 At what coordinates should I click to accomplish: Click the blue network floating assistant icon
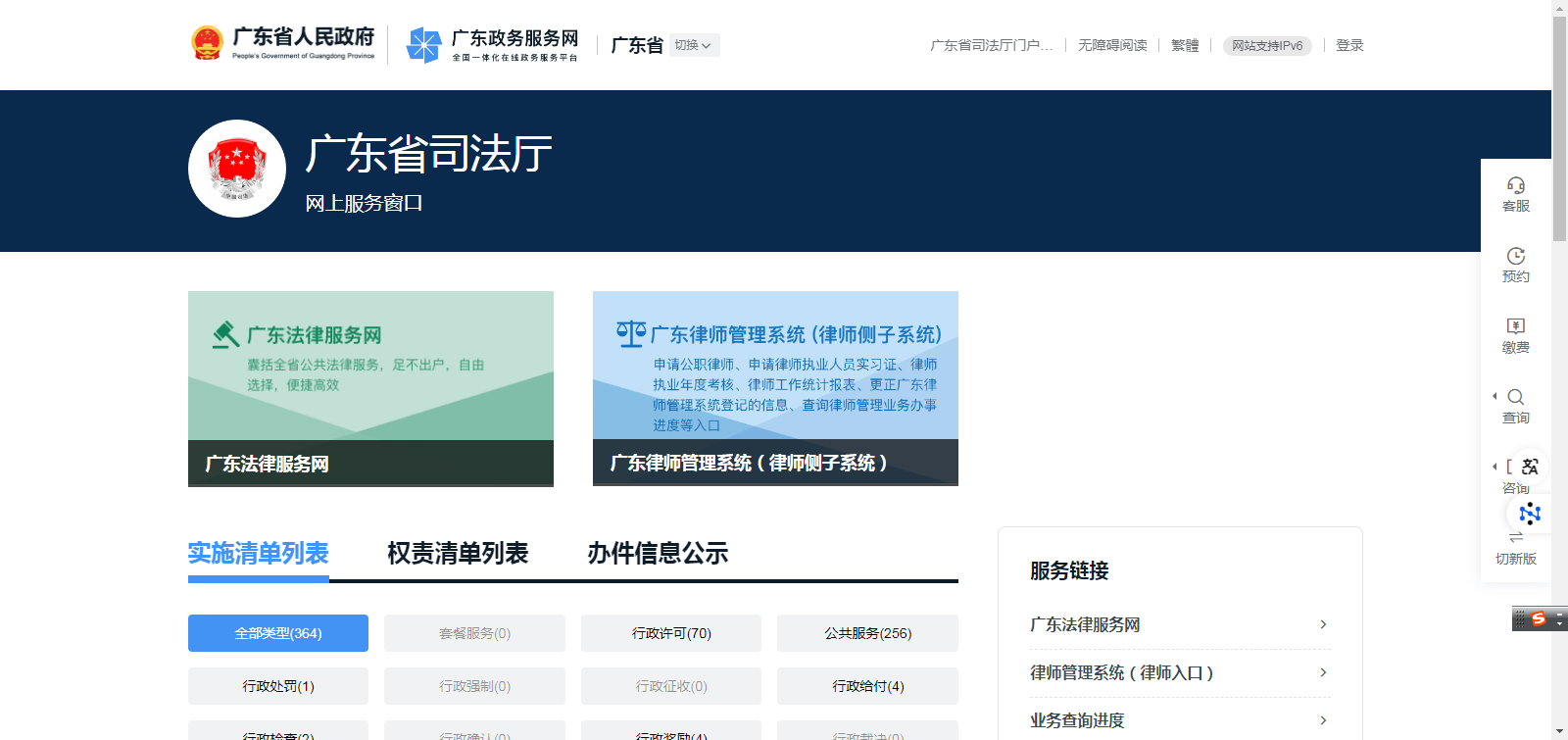pyautogui.click(x=1529, y=513)
